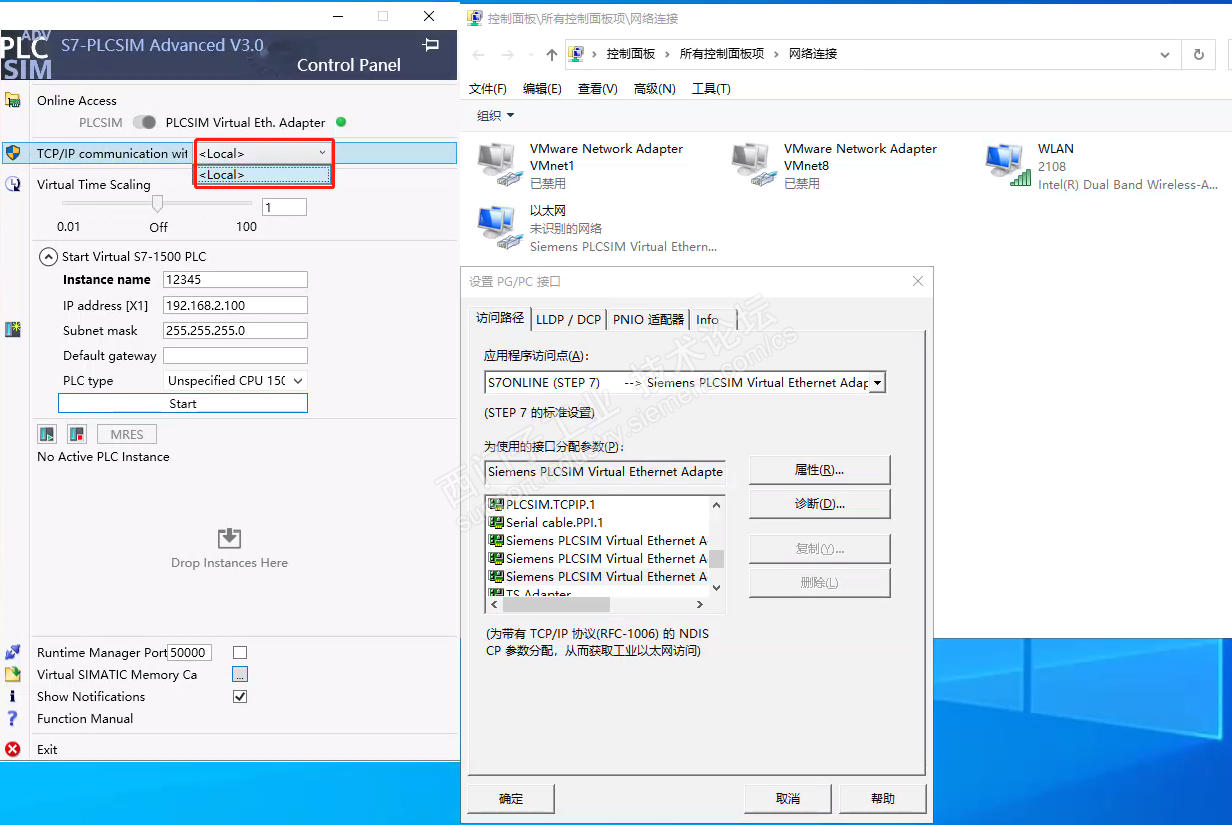Go forward in the network connections window

point(508,54)
